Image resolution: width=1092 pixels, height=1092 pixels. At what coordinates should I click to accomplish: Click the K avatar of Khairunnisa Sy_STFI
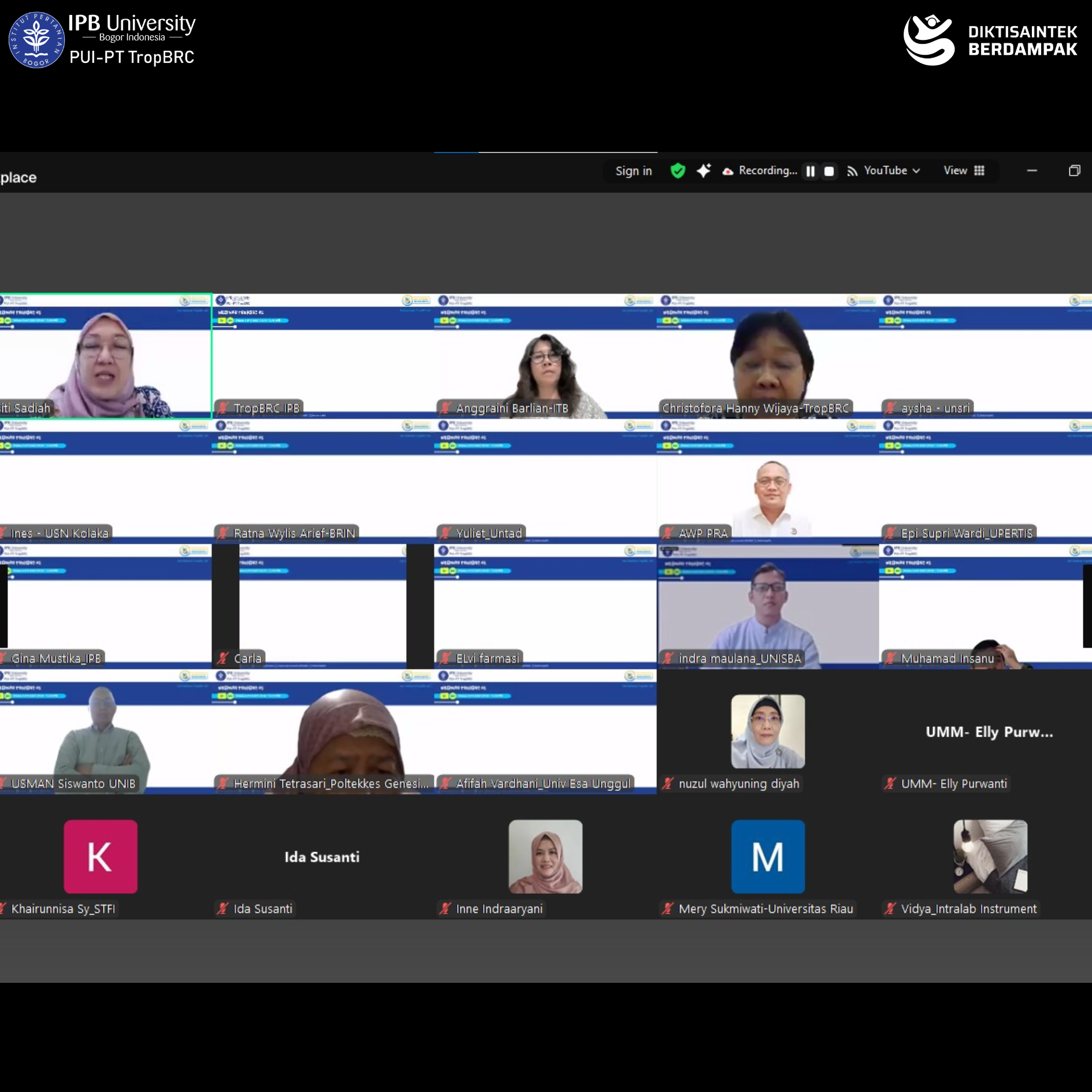click(101, 856)
